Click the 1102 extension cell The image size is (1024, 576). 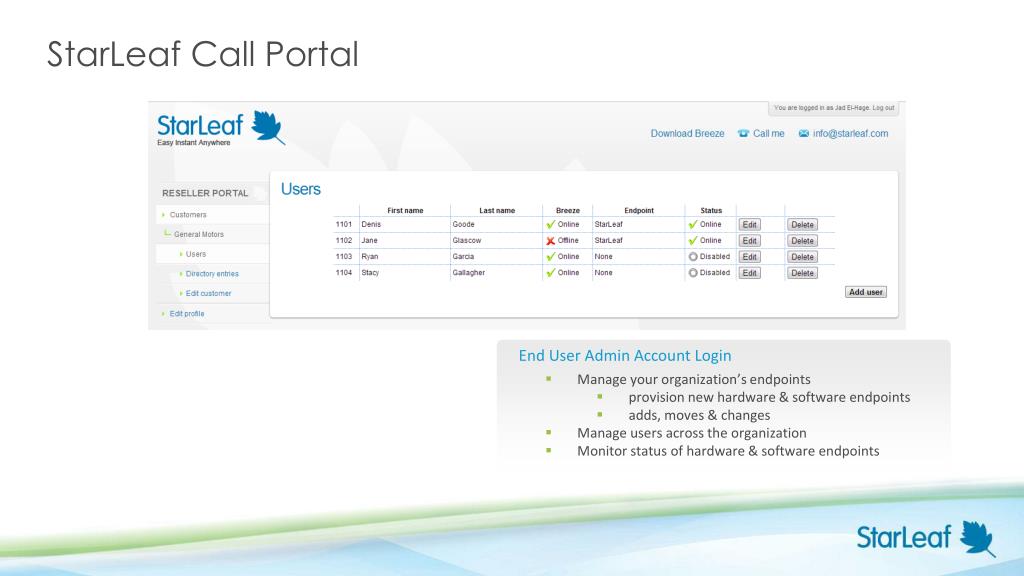[x=344, y=240]
